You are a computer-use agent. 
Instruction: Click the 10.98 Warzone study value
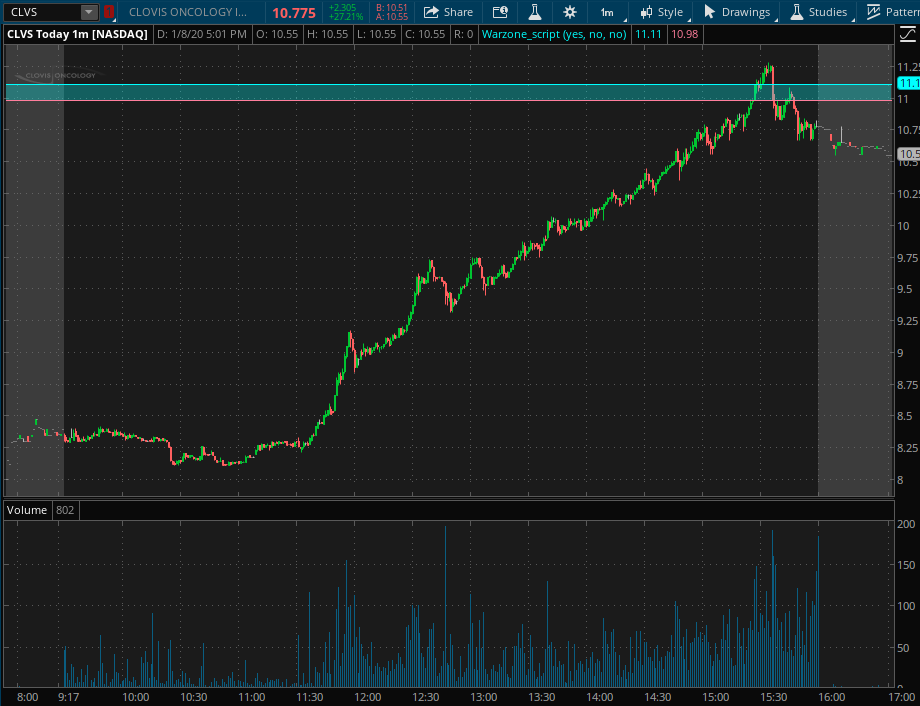pos(685,34)
